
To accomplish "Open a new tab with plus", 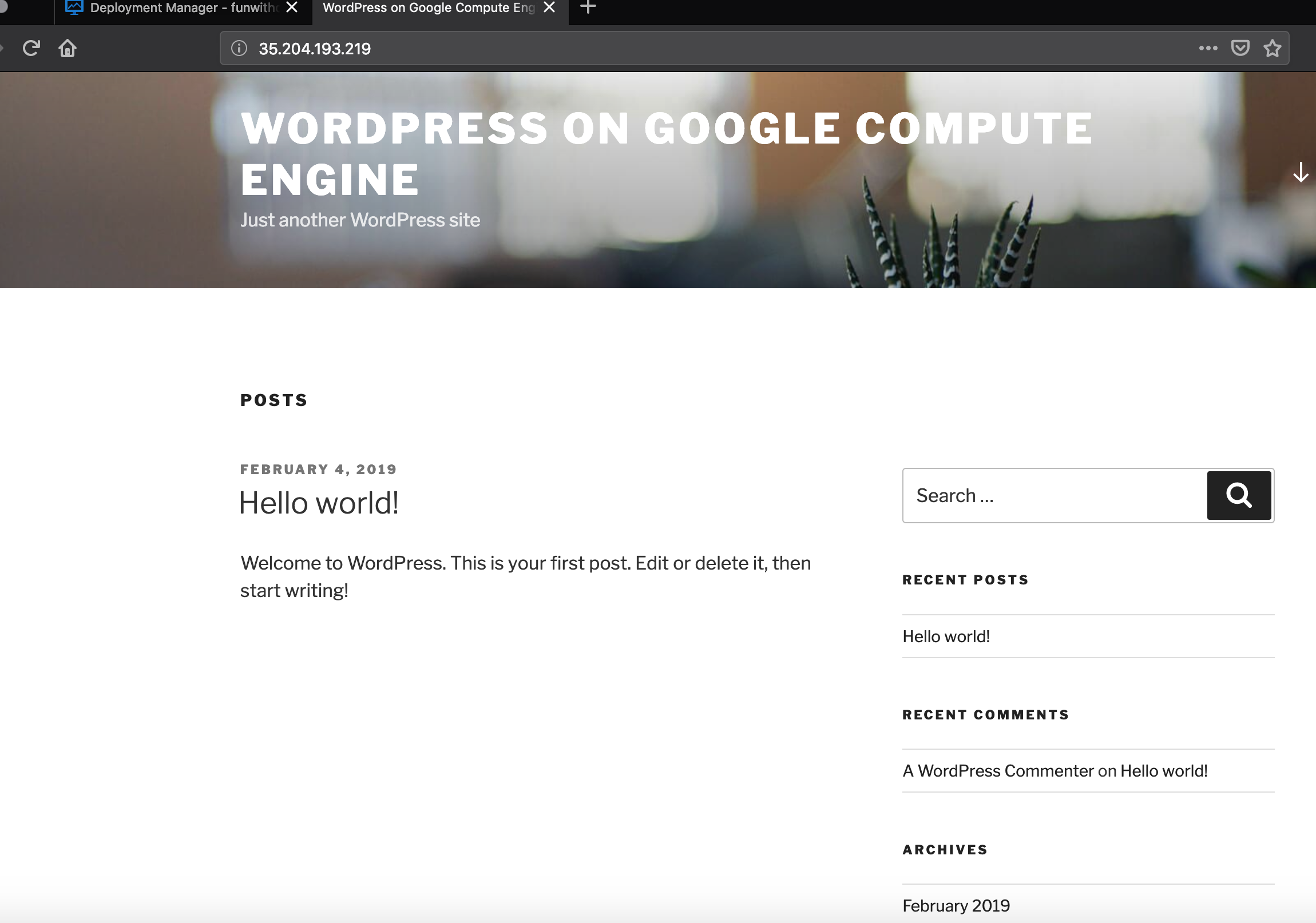I will pos(588,7).
